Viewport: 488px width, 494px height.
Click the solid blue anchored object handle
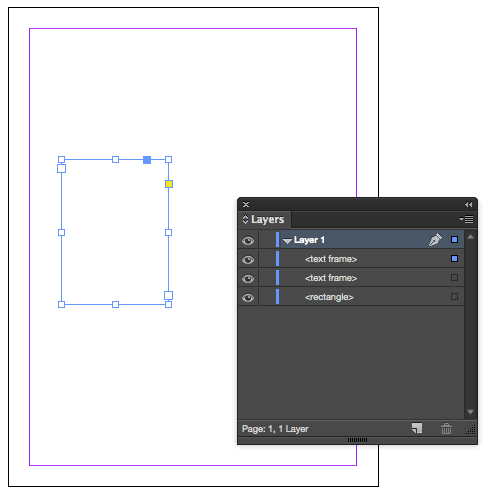[x=147, y=160]
